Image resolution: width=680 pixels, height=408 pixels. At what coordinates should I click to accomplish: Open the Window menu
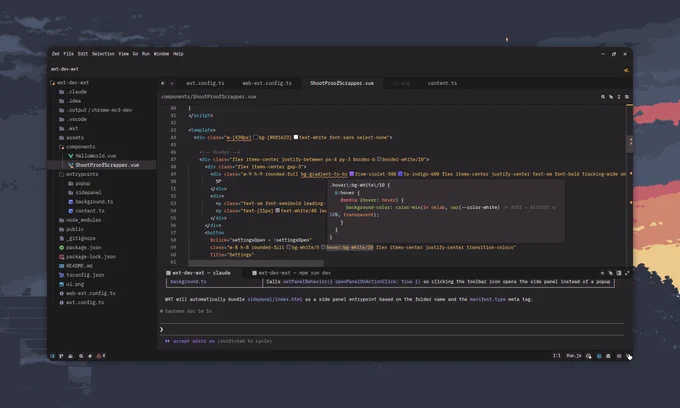[161, 54]
